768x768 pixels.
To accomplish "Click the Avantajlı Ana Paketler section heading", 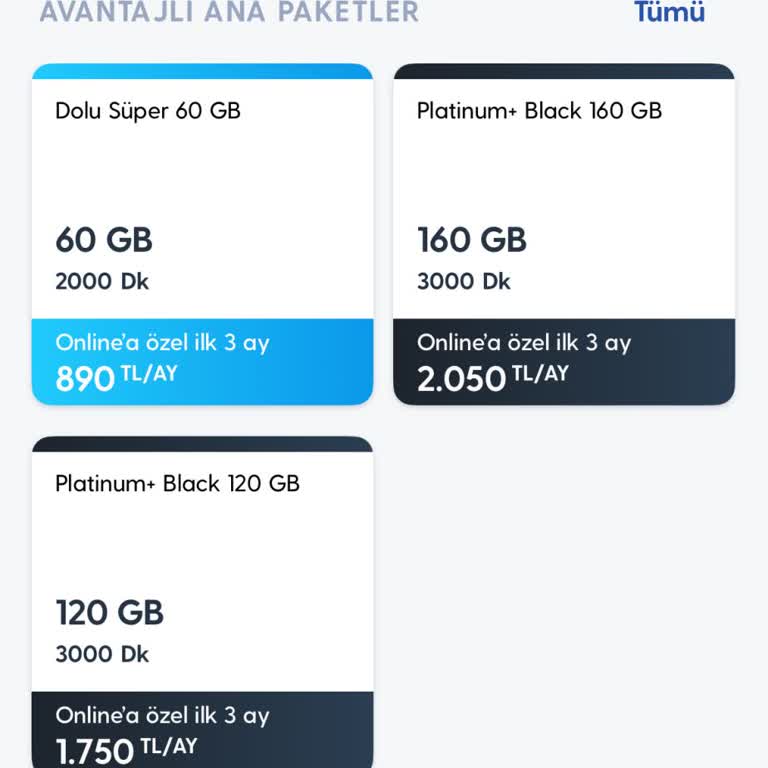I will [229, 12].
